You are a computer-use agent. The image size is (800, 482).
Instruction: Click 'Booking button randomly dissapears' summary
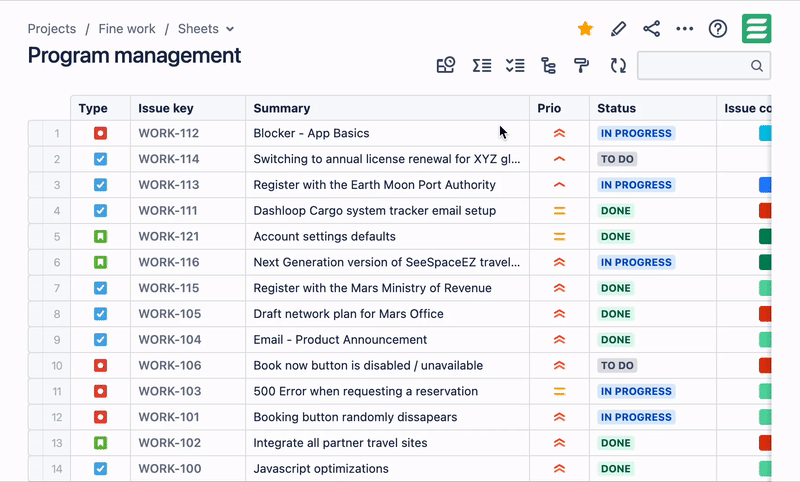pos(355,417)
